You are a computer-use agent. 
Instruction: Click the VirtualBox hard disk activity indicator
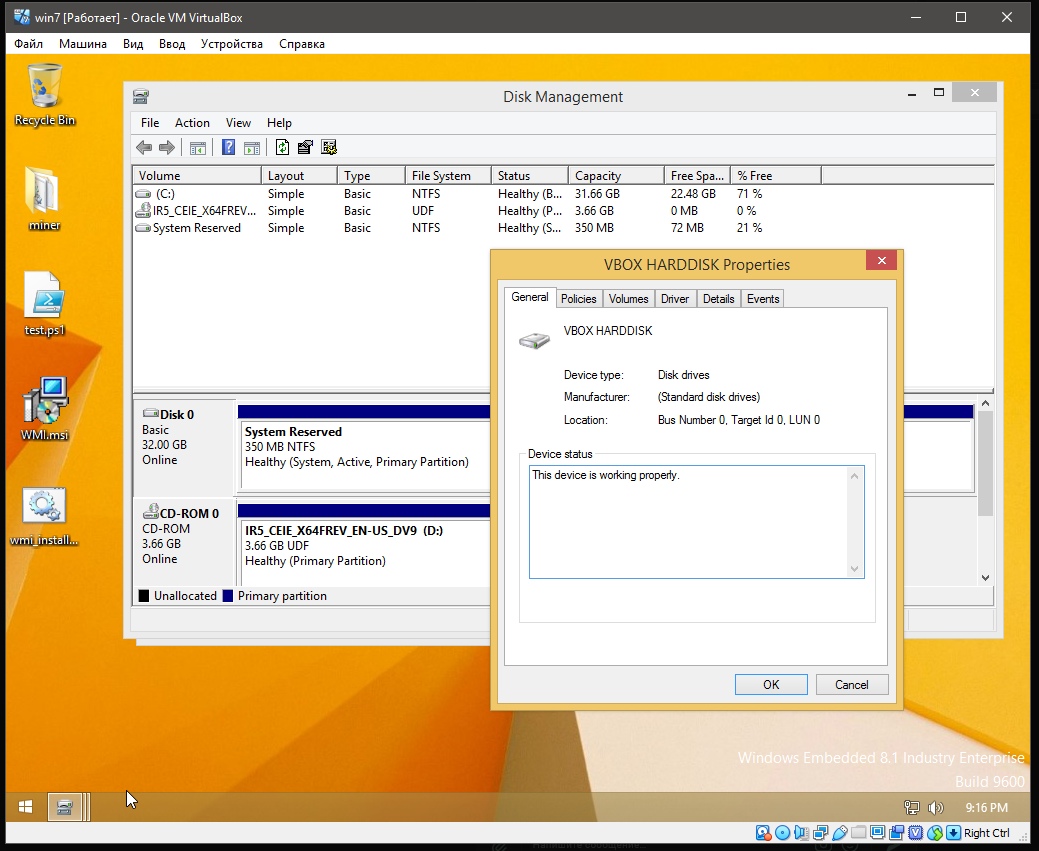coord(763,833)
